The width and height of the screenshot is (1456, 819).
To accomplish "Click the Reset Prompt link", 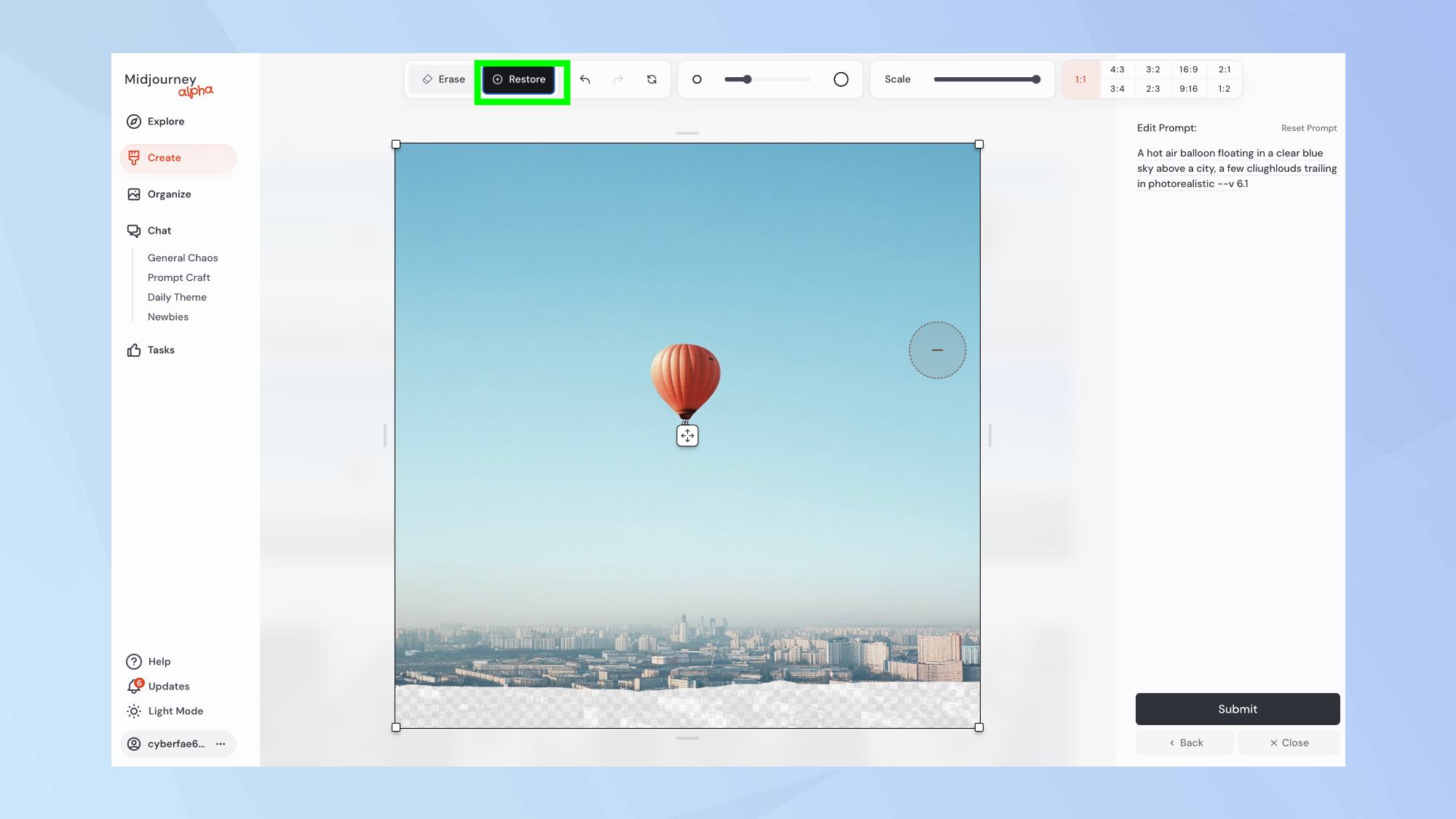I will pos(1308,128).
